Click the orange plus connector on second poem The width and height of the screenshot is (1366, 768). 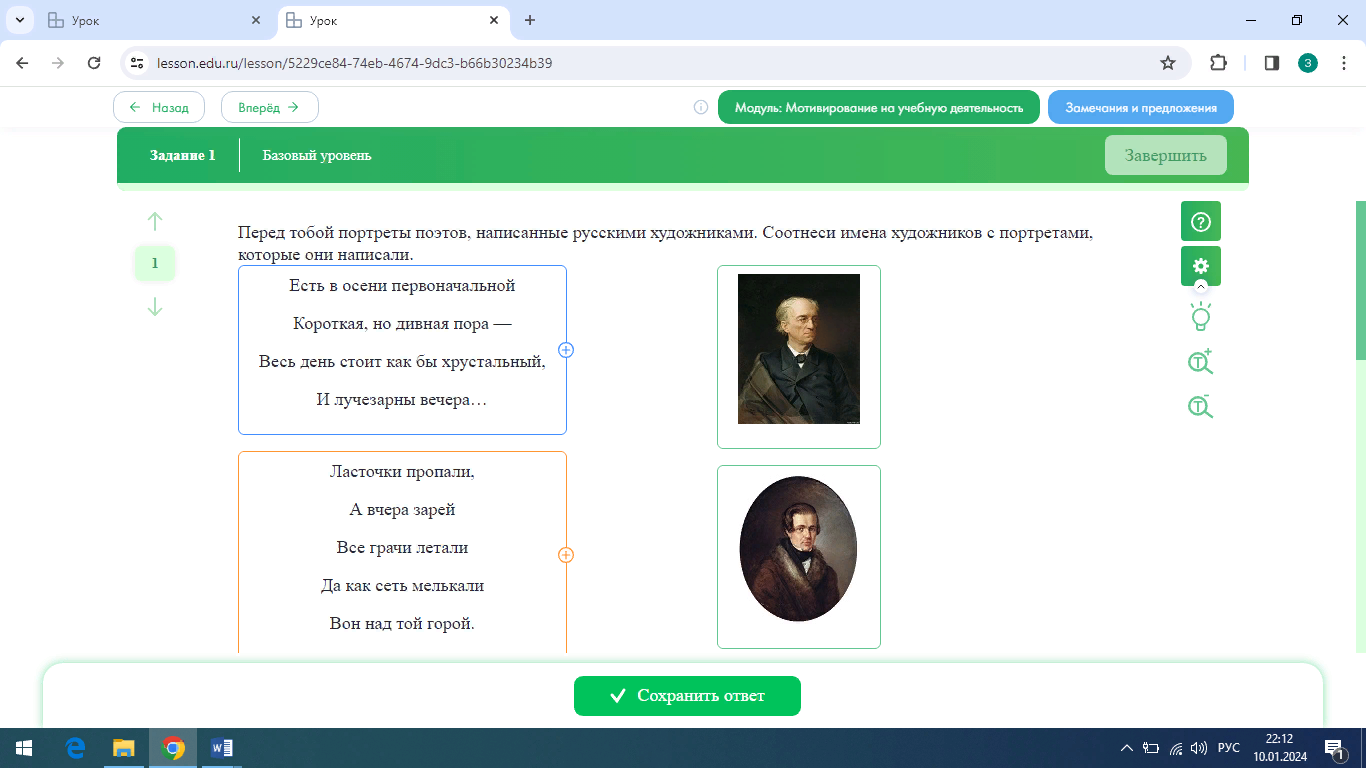click(x=566, y=555)
